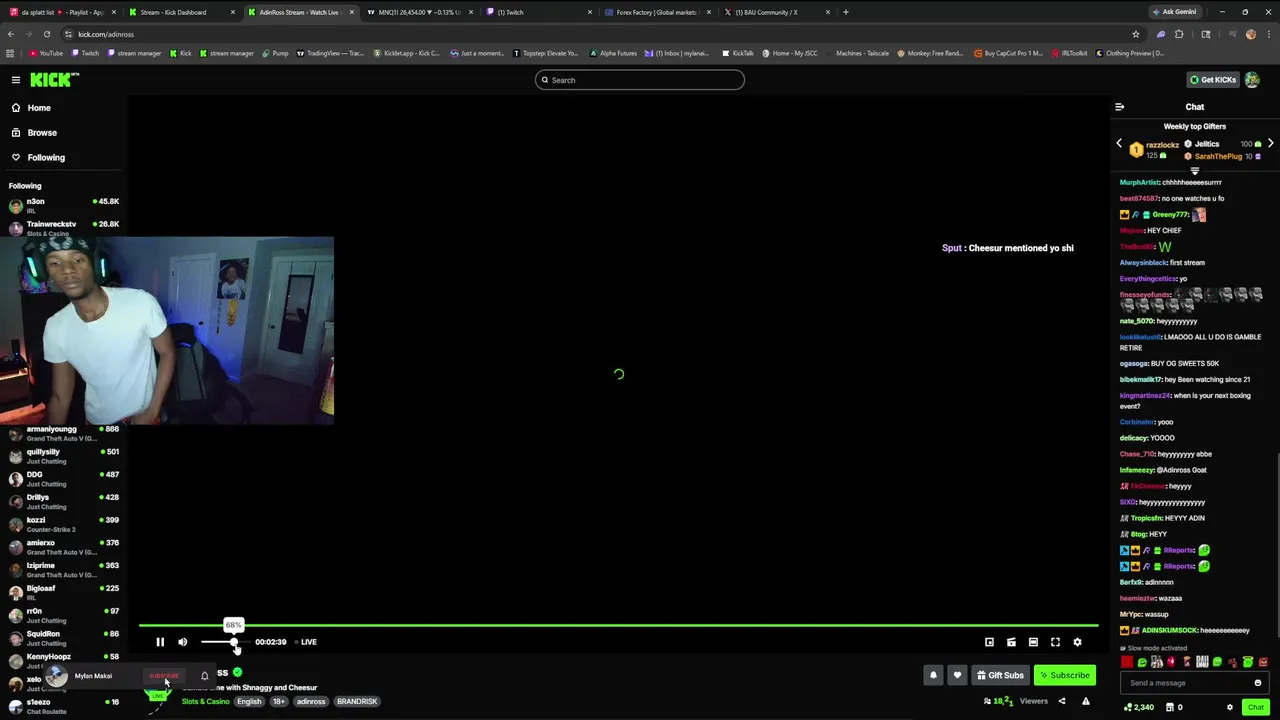The width and height of the screenshot is (1280, 720).
Task: Click the green stream progress bar
Action: (x=618, y=626)
